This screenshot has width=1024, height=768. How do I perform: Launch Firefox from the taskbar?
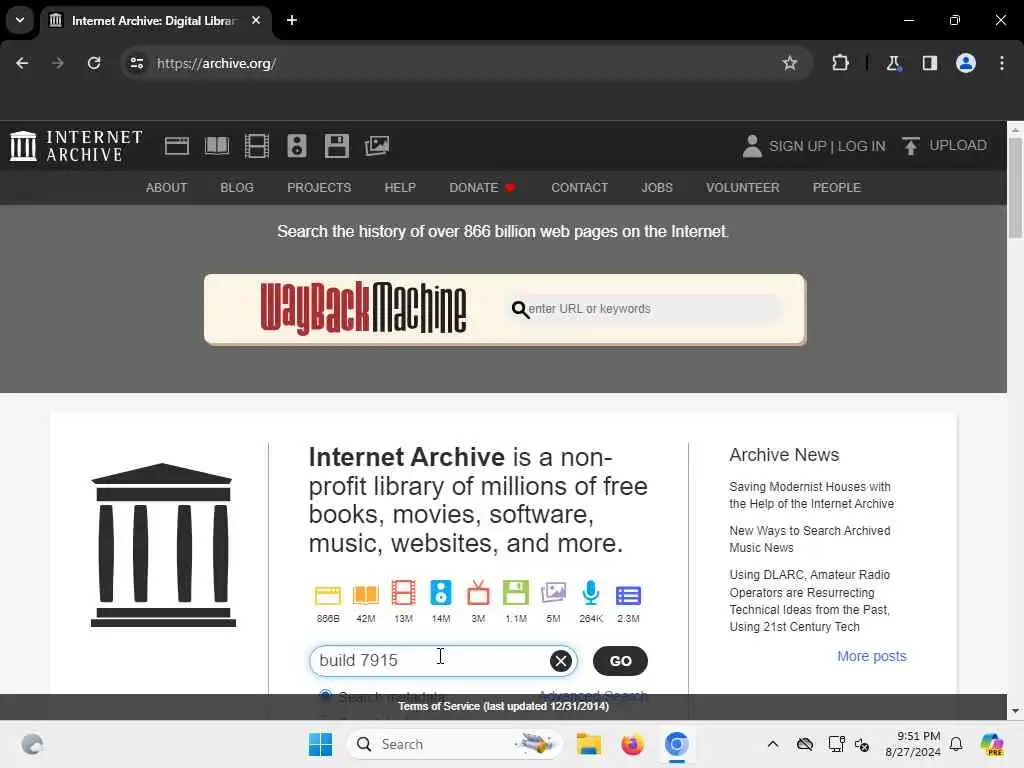[632, 744]
